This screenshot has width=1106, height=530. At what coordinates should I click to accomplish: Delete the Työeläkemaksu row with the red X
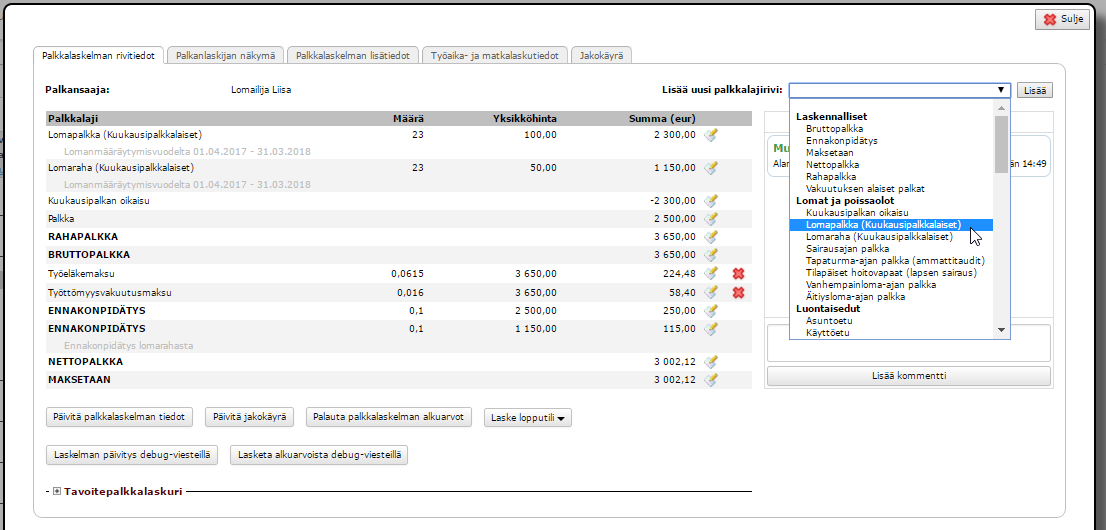739,274
